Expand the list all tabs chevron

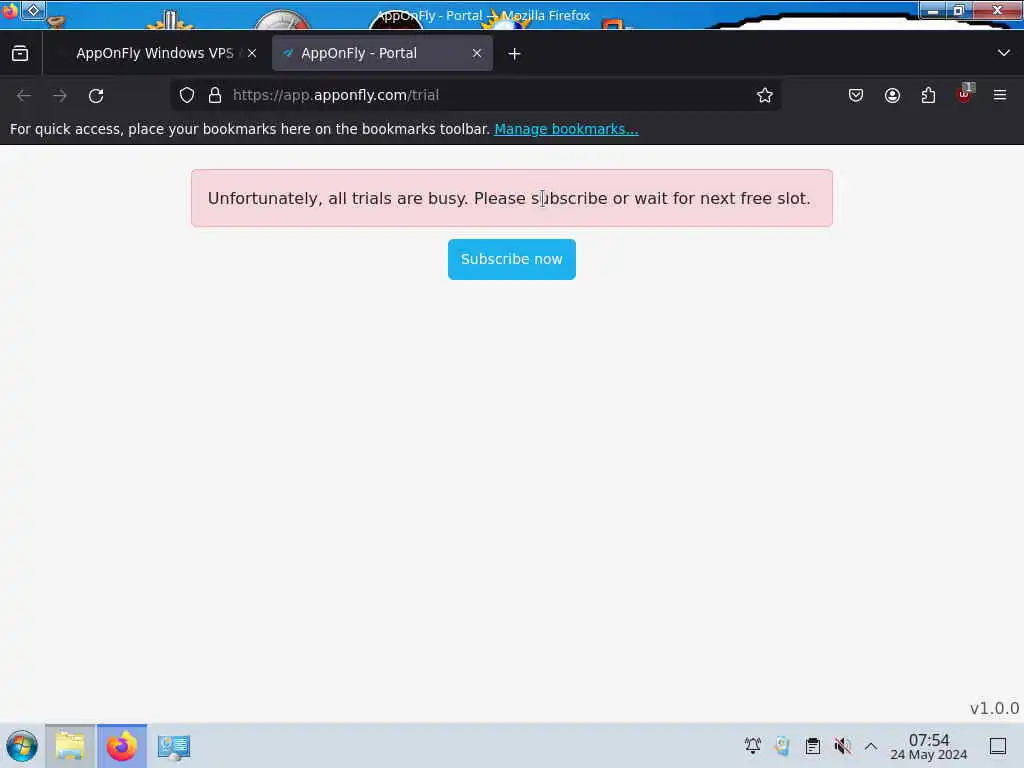coord(1004,53)
